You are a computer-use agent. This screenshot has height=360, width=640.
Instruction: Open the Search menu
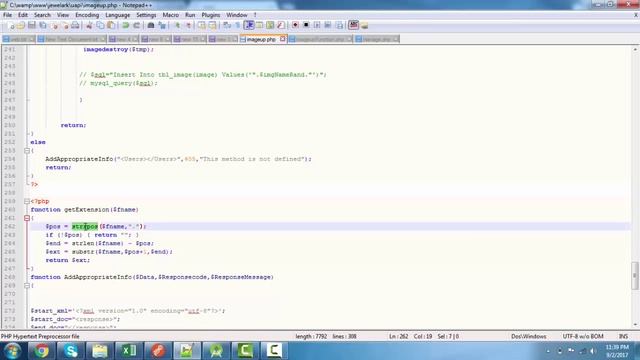42,15
